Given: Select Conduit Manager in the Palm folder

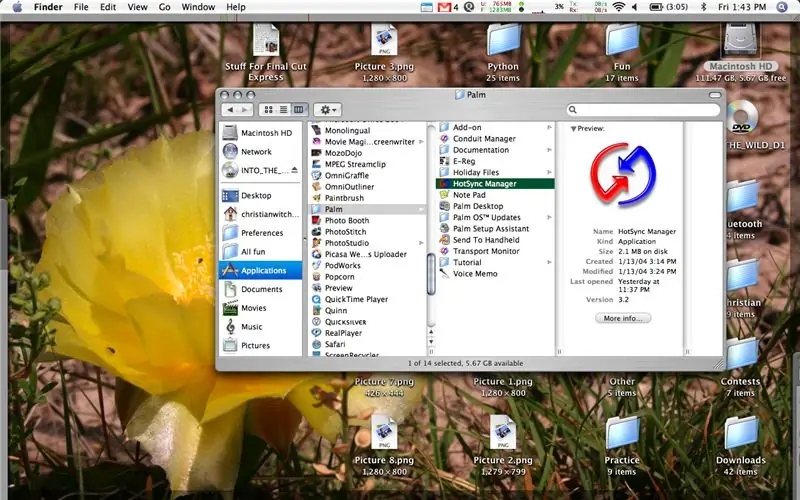Looking at the screenshot, I should [x=484, y=139].
